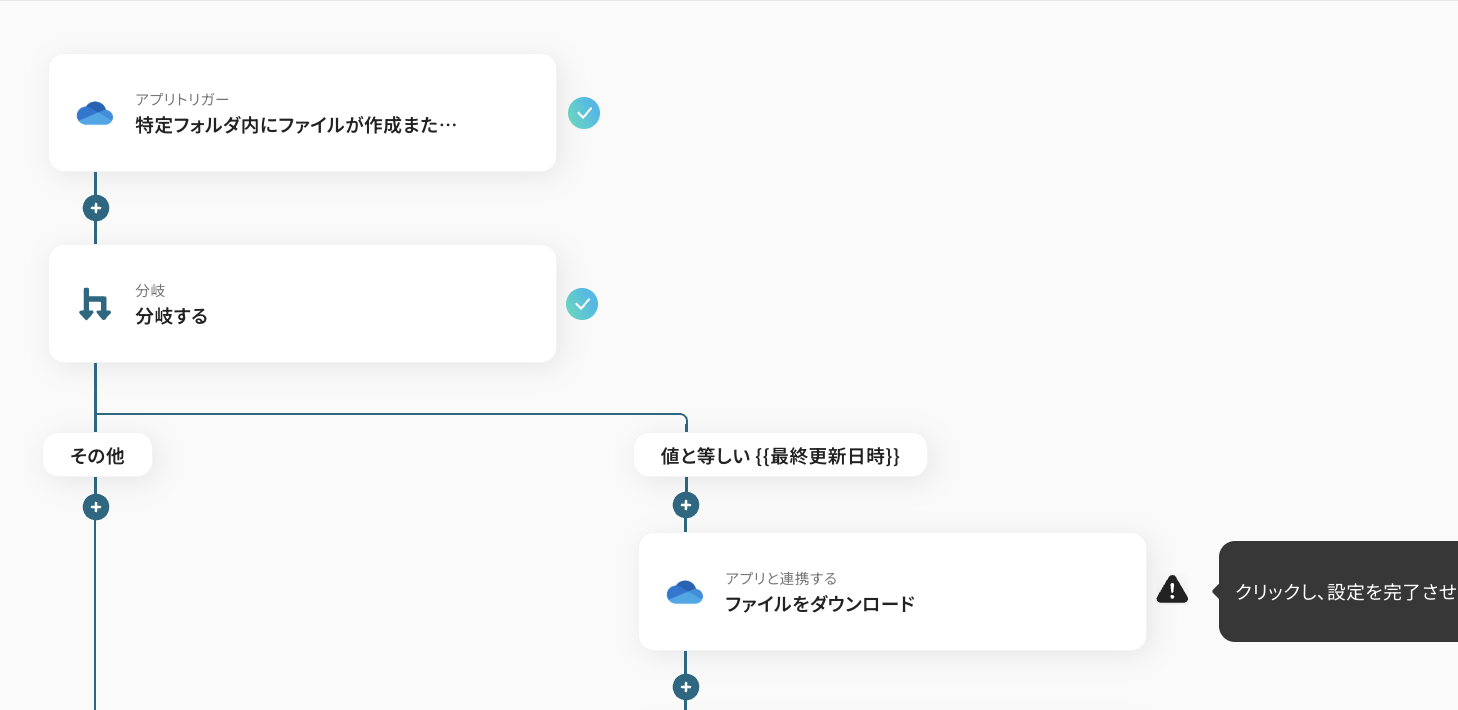Click the green checkmark on the 分岐 step
This screenshot has height=710, width=1458.
point(582,304)
